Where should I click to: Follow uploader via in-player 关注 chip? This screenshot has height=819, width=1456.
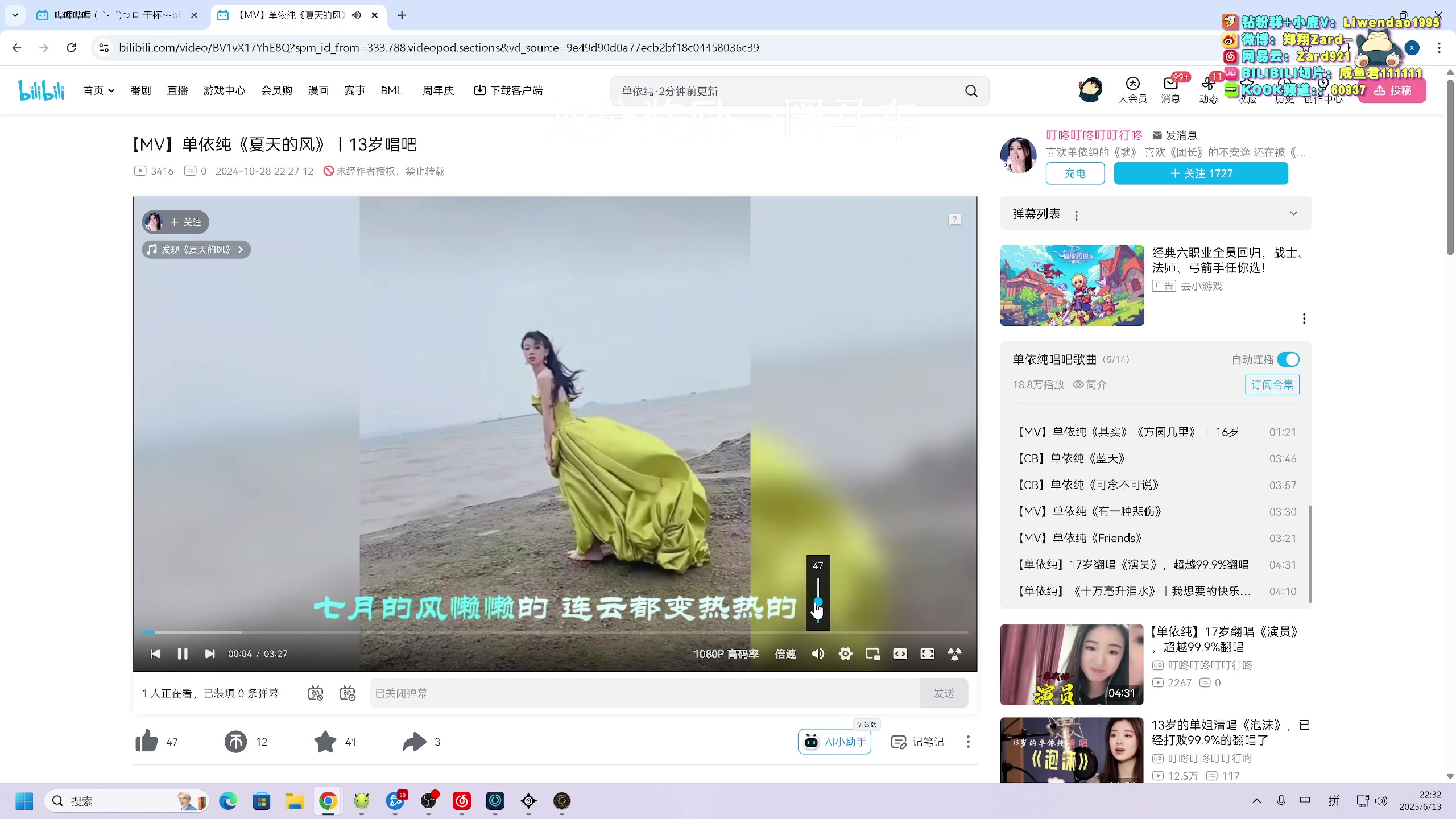[x=176, y=222]
